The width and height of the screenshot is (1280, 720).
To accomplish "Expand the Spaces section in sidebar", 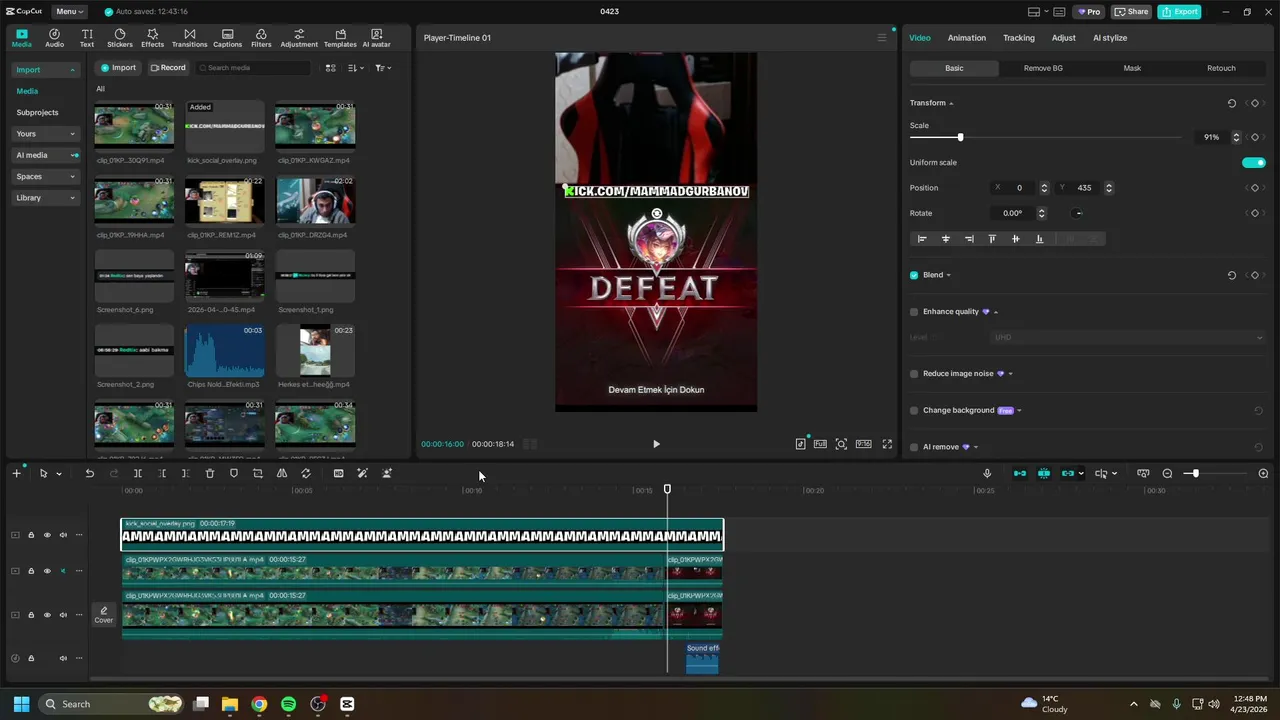I will 46,176.
